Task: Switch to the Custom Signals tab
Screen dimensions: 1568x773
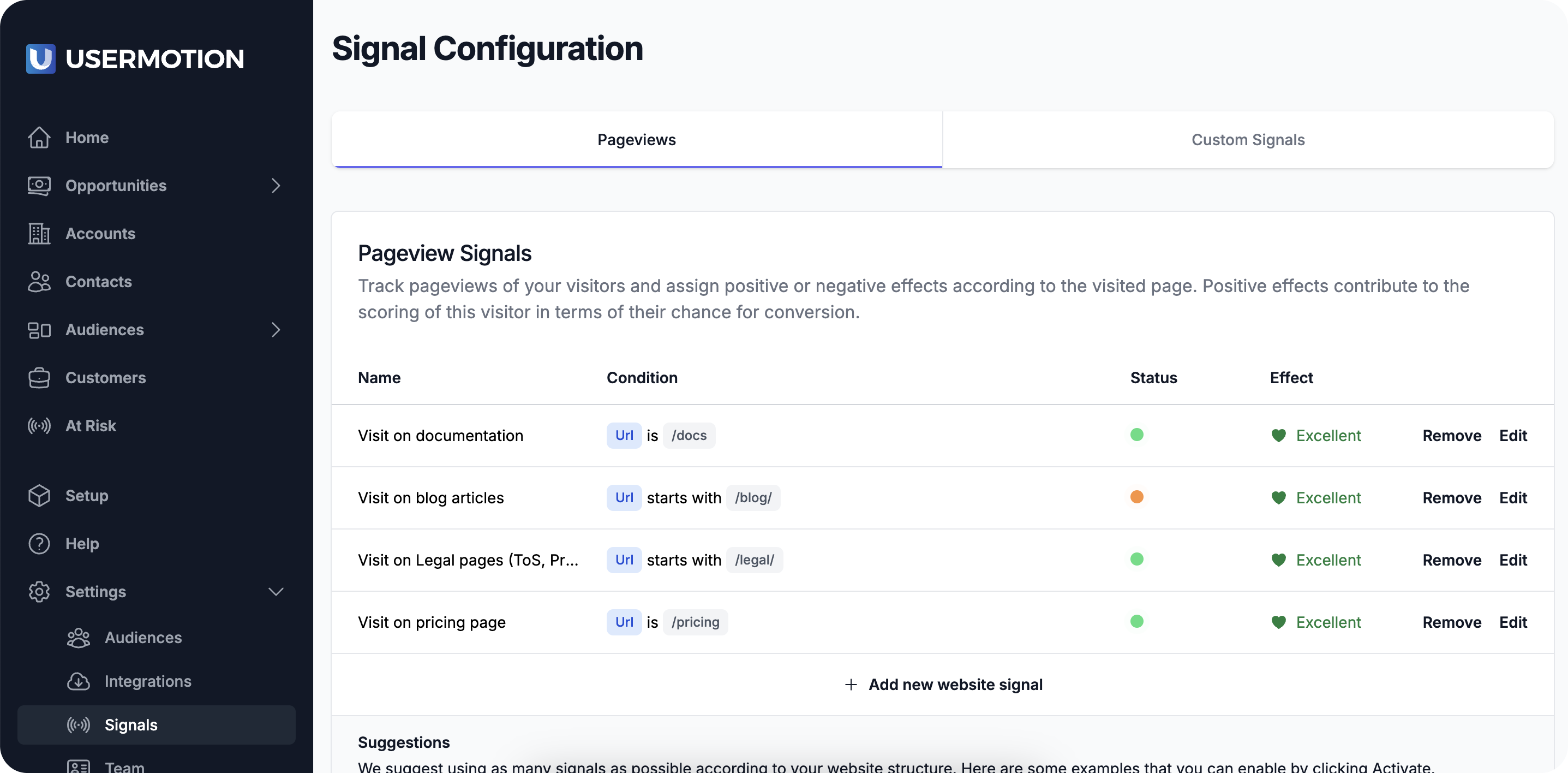Action: [1248, 140]
